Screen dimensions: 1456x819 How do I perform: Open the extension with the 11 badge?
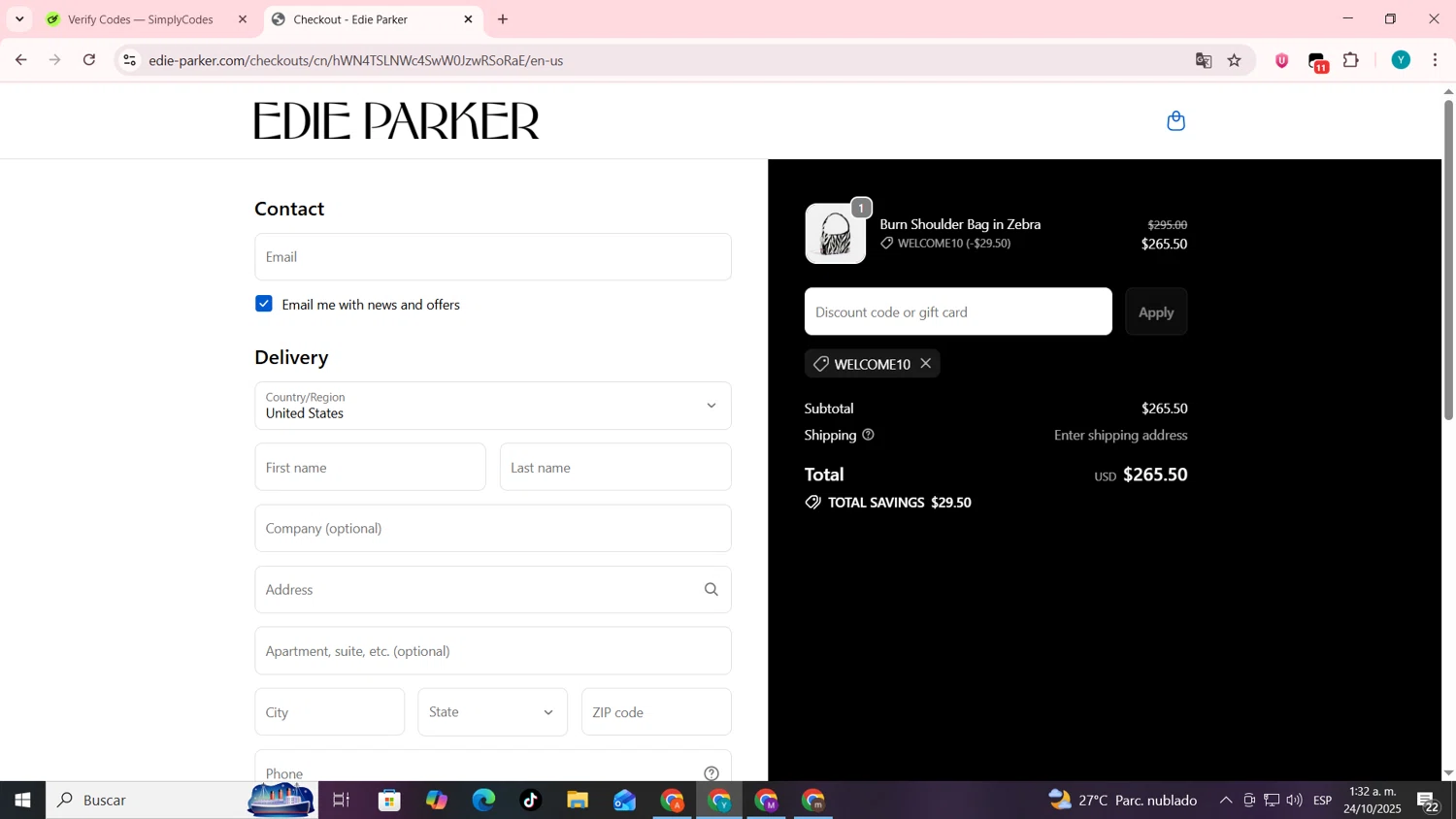(x=1318, y=61)
